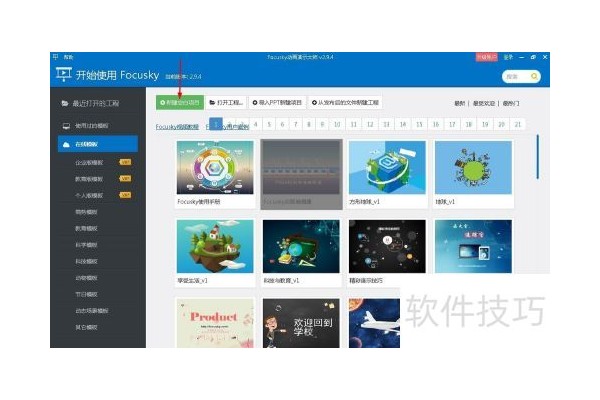Screen dimensions: 600x400
Task: Open the 精彩演示技巧 dark space template
Action: coord(387,247)
